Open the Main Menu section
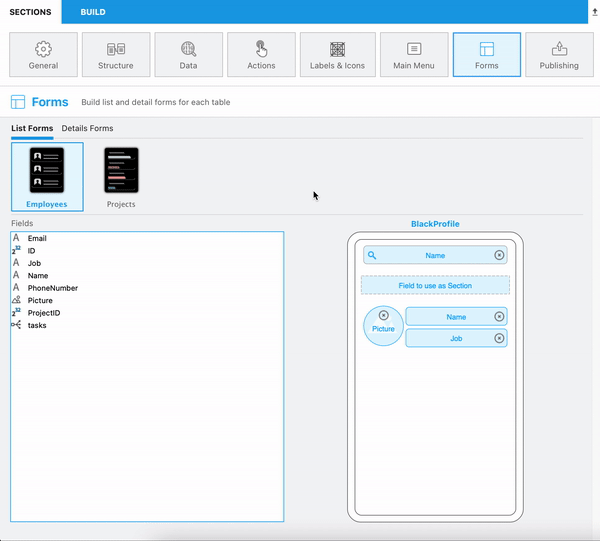The image size is (600, 541). click(x=414, y=55)
